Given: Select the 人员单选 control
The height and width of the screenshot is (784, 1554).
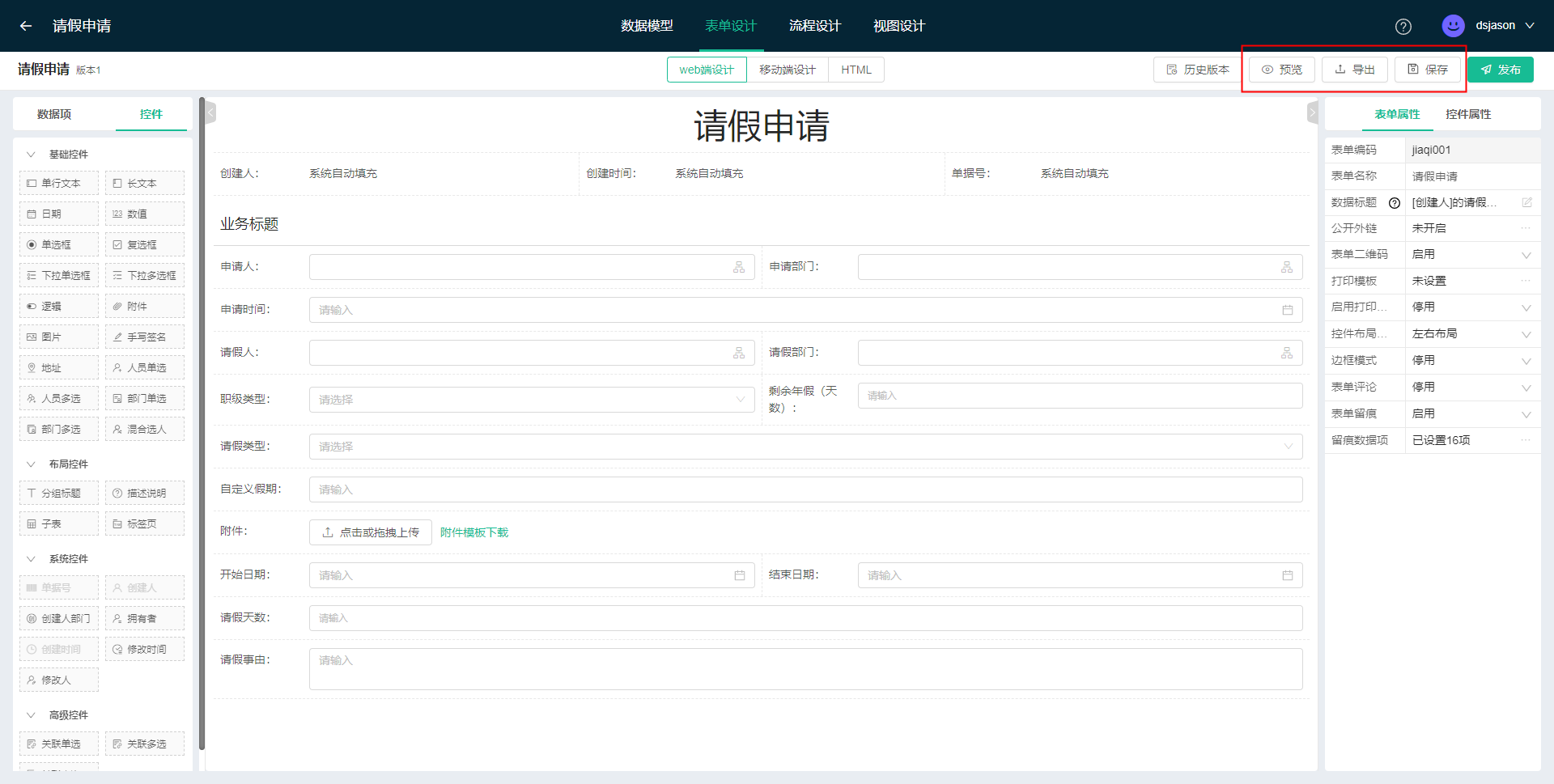Looking at the screenshot, I should point(145,367).
